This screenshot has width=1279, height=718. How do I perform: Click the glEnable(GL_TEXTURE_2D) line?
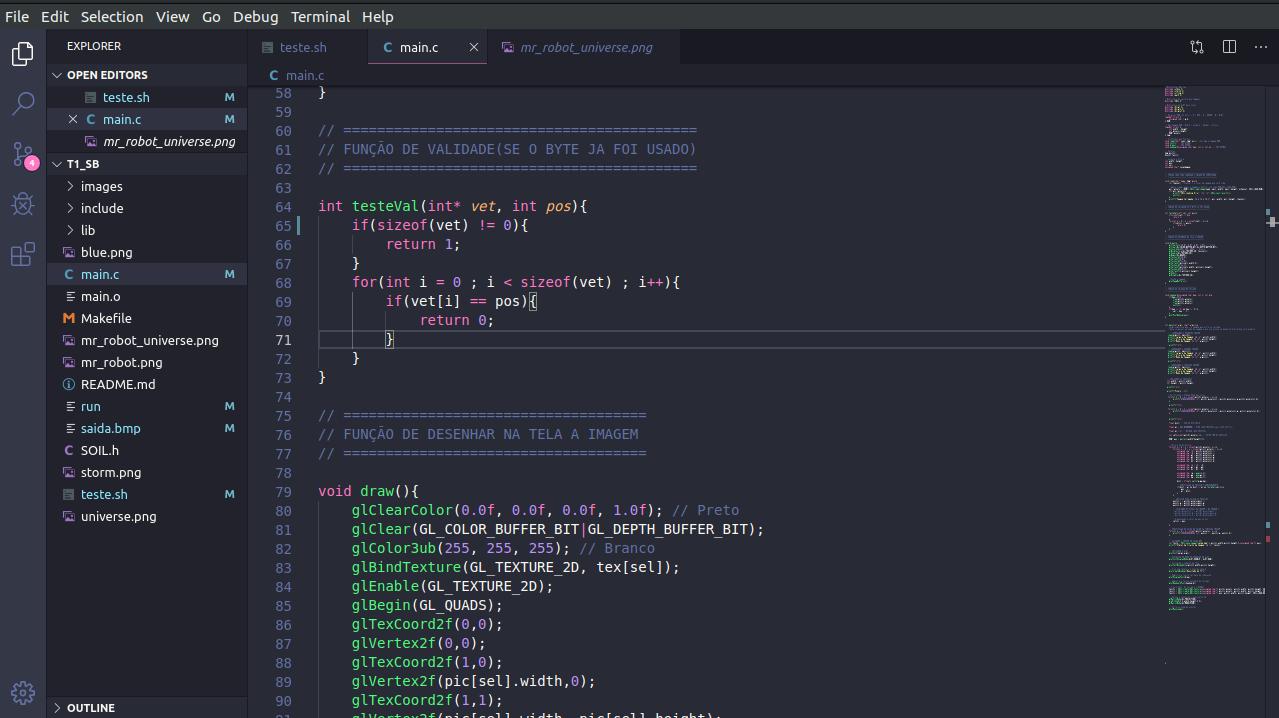[453, 586]
